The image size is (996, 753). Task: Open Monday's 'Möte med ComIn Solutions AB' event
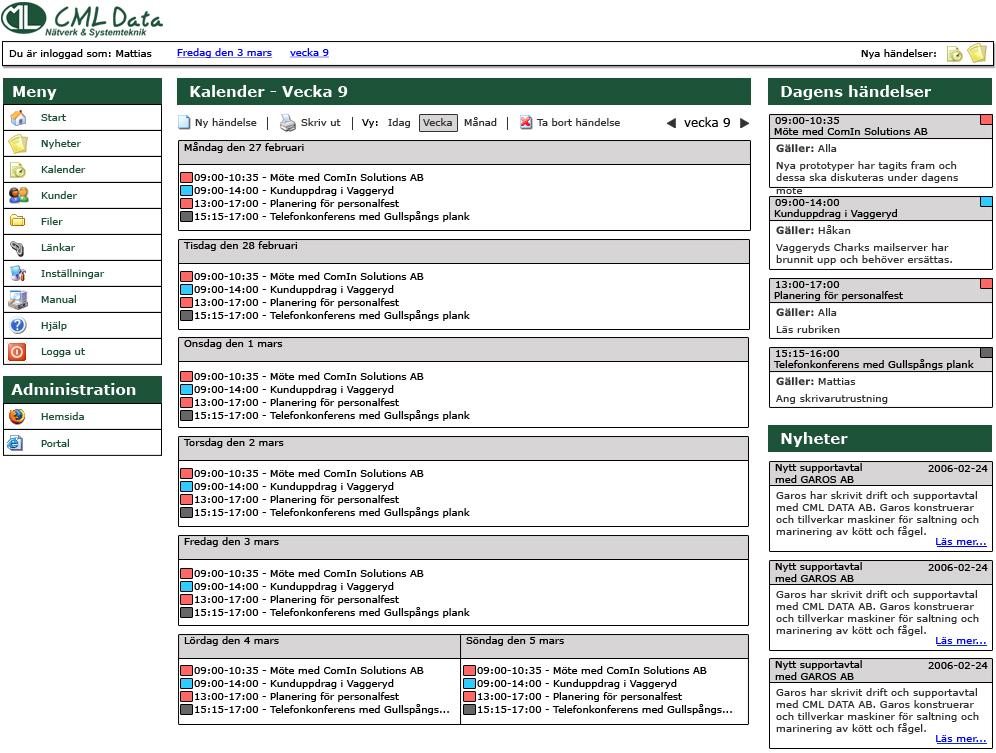308,178
